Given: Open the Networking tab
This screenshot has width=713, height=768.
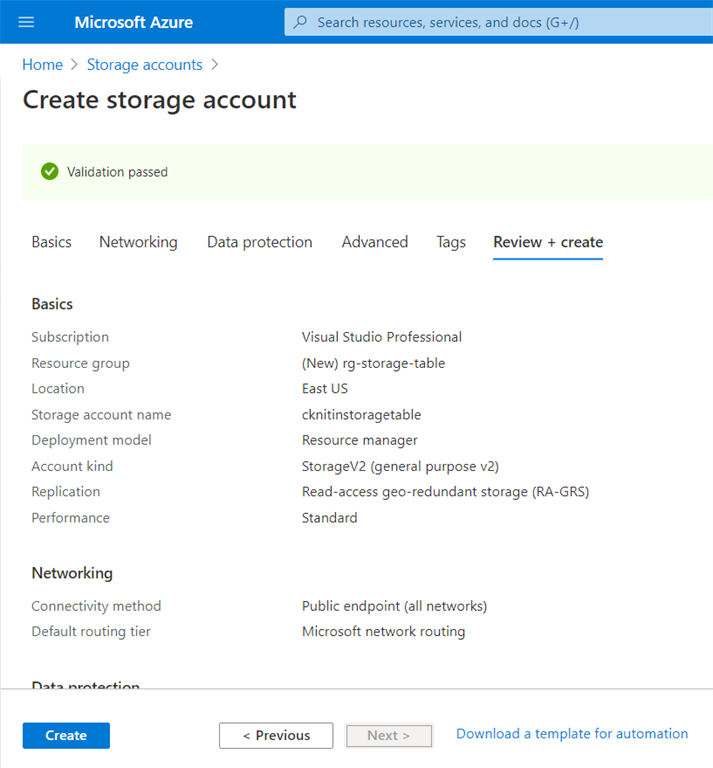Looking at the screenshot, I should pyautogui.click(x=138, y=242).
